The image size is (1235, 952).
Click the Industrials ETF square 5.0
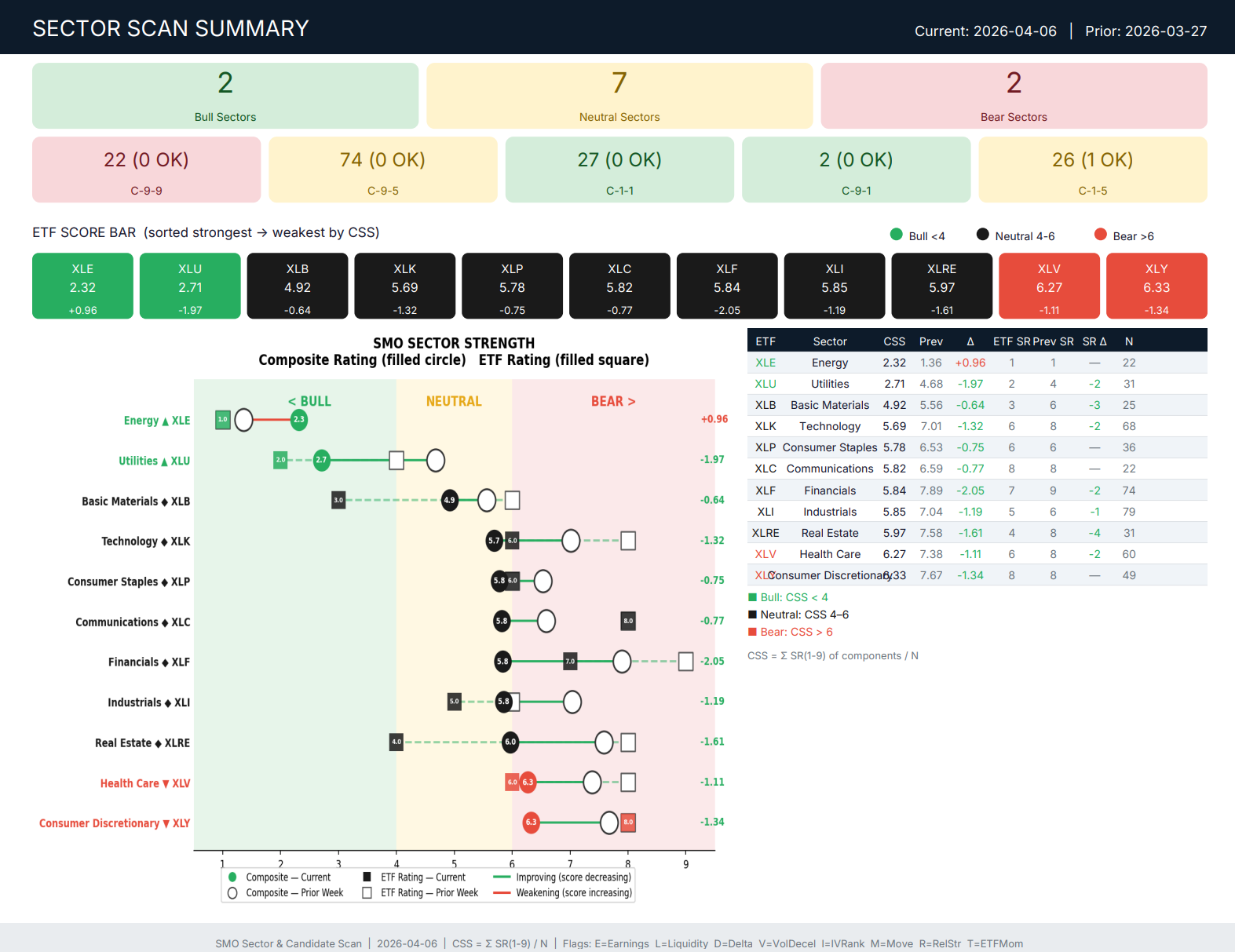tap(455, 702)
